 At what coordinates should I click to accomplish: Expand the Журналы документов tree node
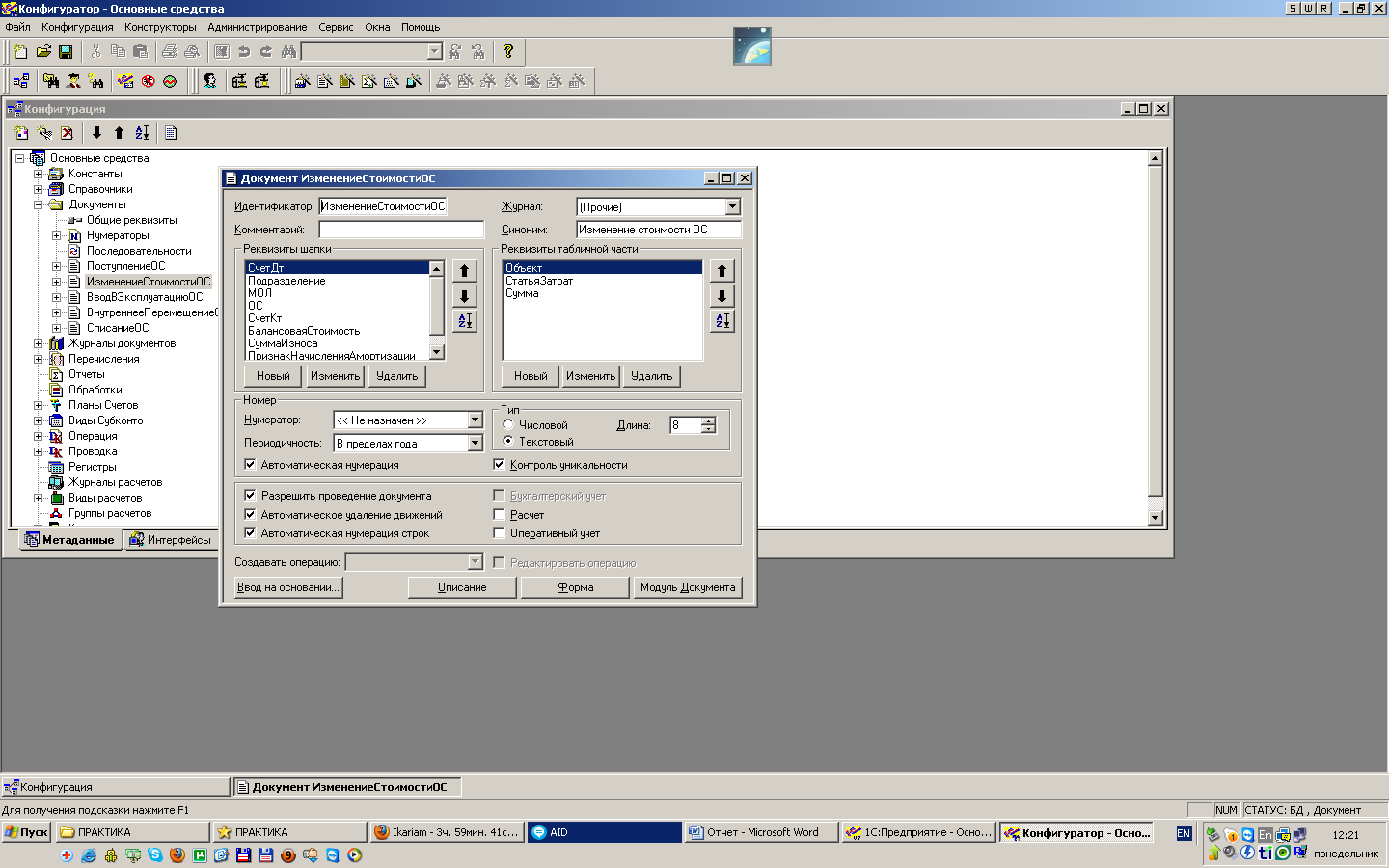39,343
